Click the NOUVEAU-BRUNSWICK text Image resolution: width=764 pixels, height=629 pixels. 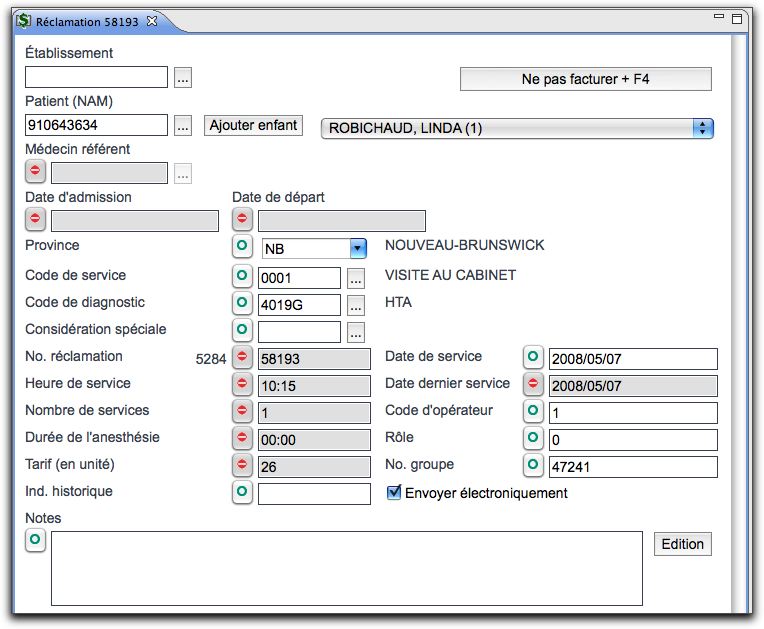click(x=464, y=245)
